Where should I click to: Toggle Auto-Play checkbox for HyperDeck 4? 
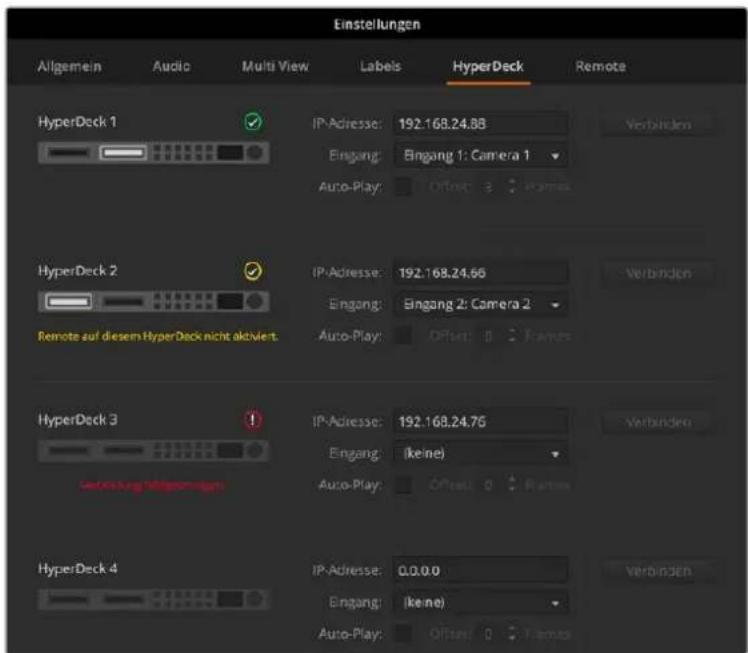(403, 633)
